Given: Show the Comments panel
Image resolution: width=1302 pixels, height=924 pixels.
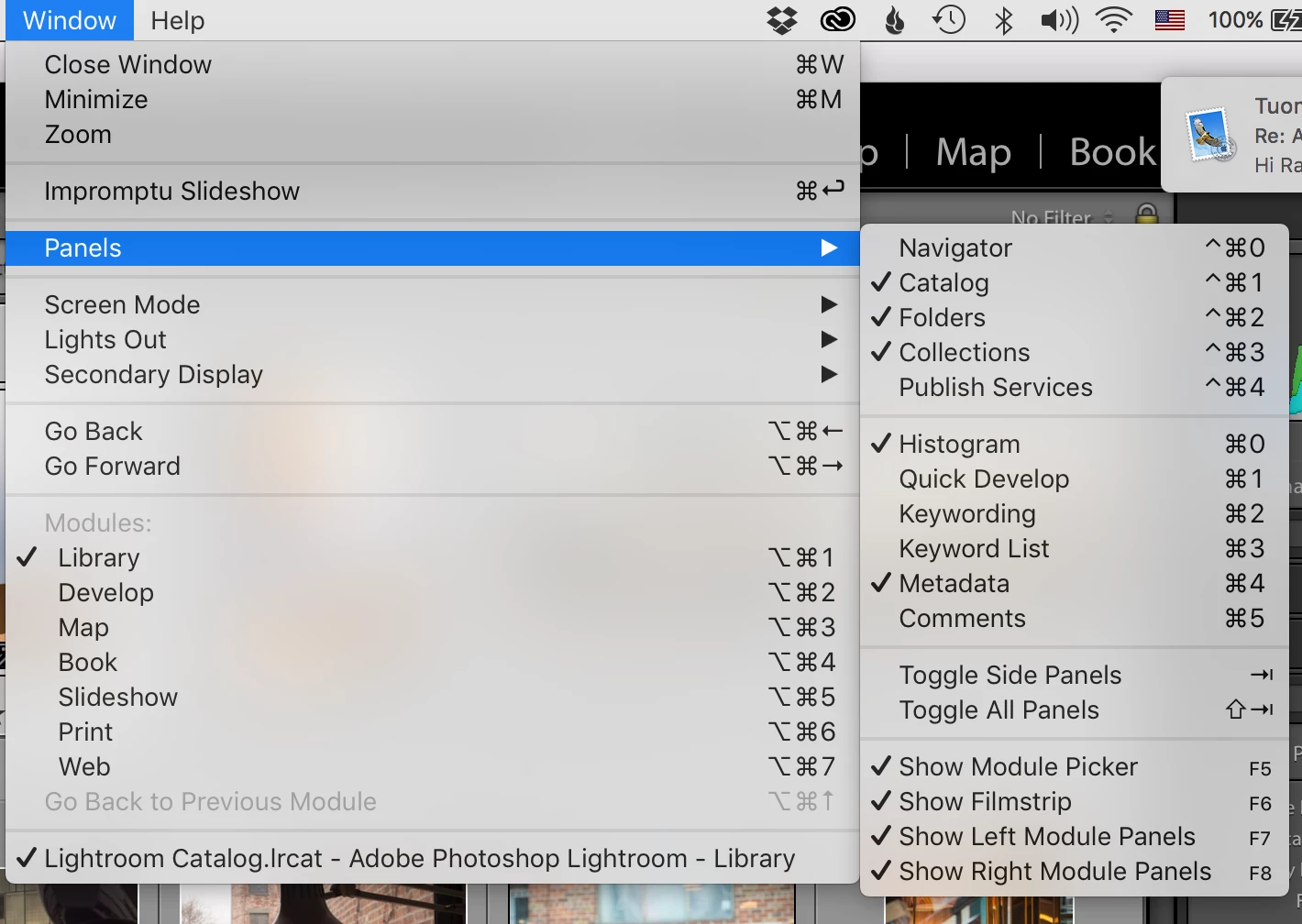Looking at the screenshot, I should point(1075,618).
